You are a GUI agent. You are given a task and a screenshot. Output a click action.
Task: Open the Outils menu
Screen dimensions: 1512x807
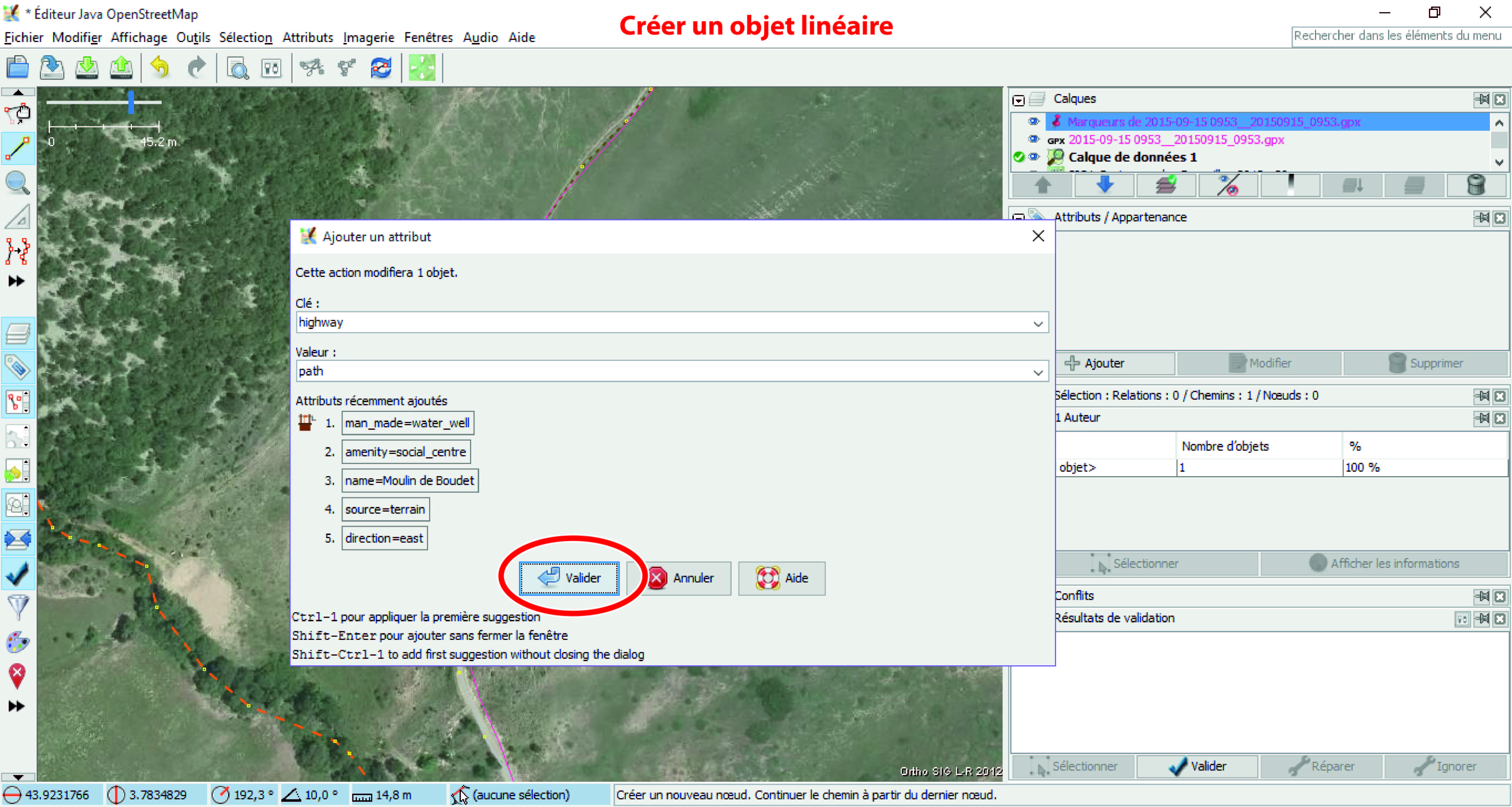click(193, 37)
